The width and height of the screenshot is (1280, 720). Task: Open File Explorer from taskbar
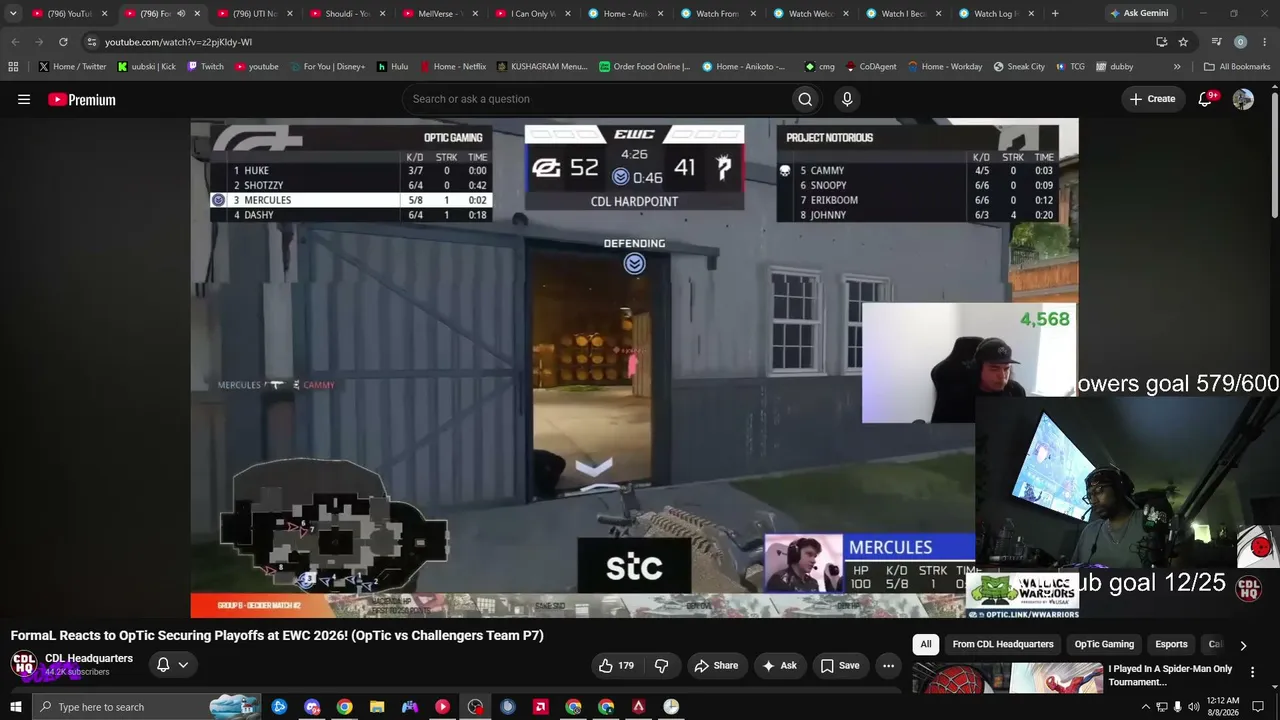click(x=377, y=707)
